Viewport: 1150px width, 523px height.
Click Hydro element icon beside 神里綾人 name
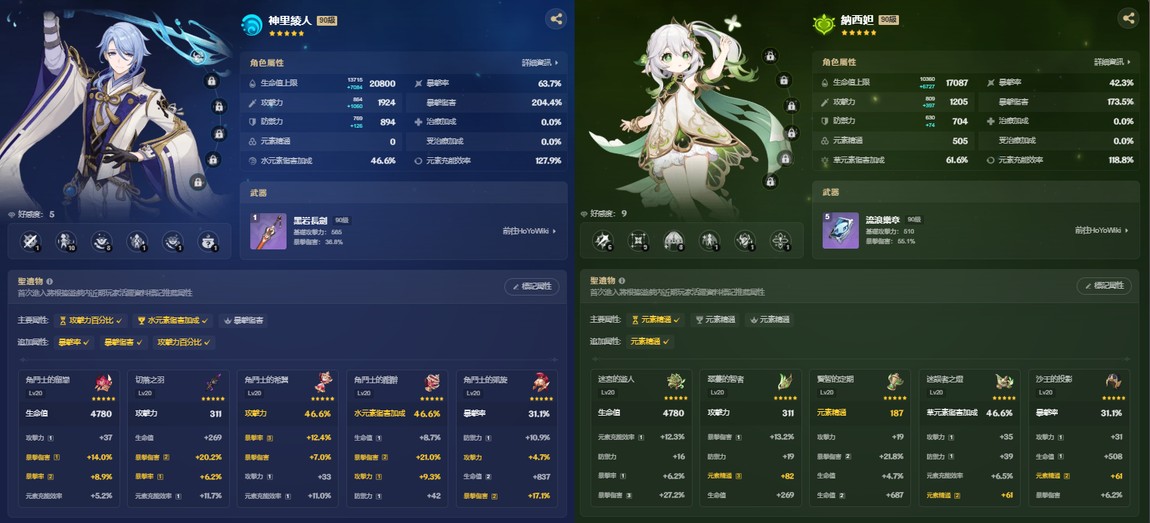[x=252, y=24]
